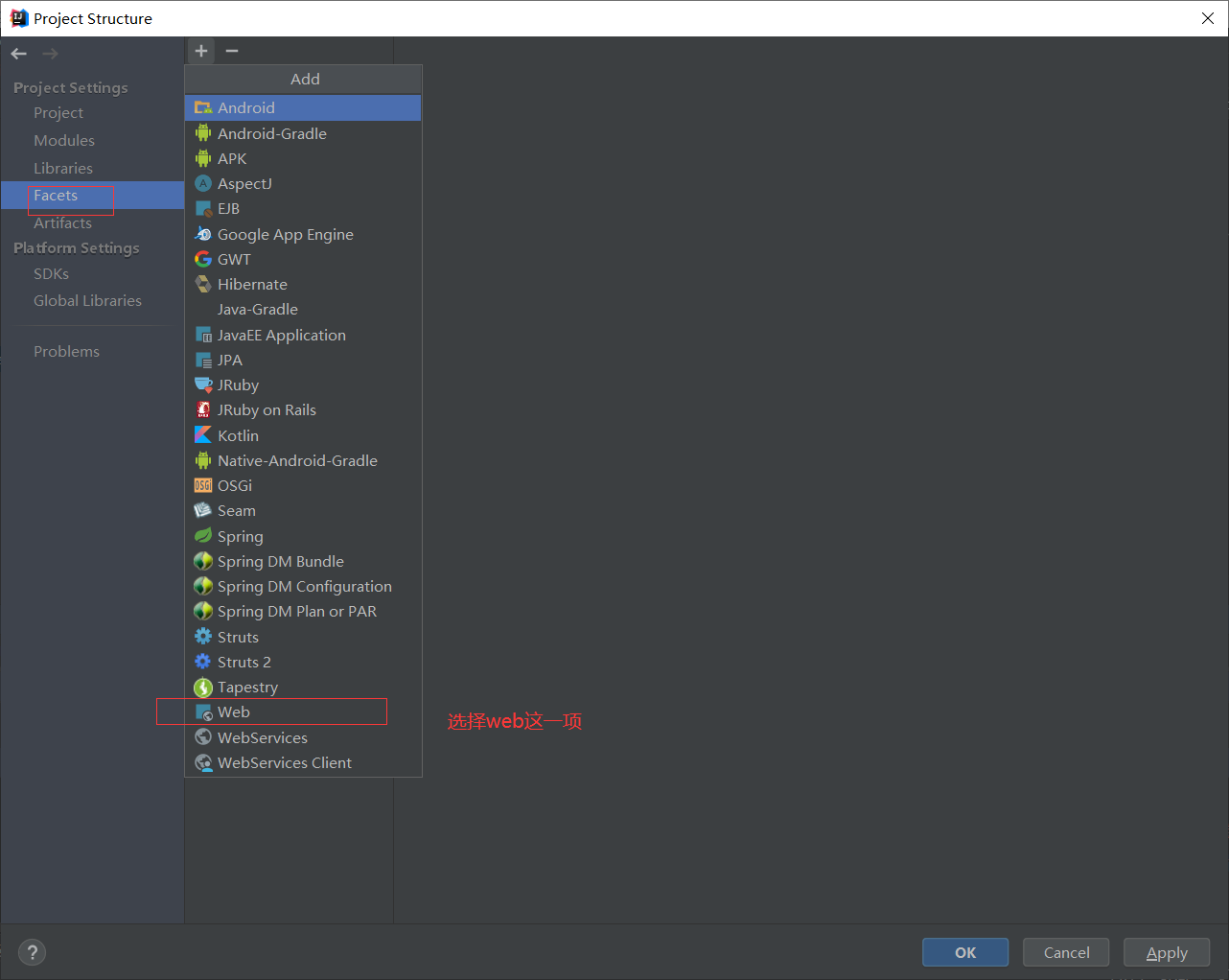This screenshot has width=1229, height=980.
Task: Open Modules settings section
Action: 64,140
